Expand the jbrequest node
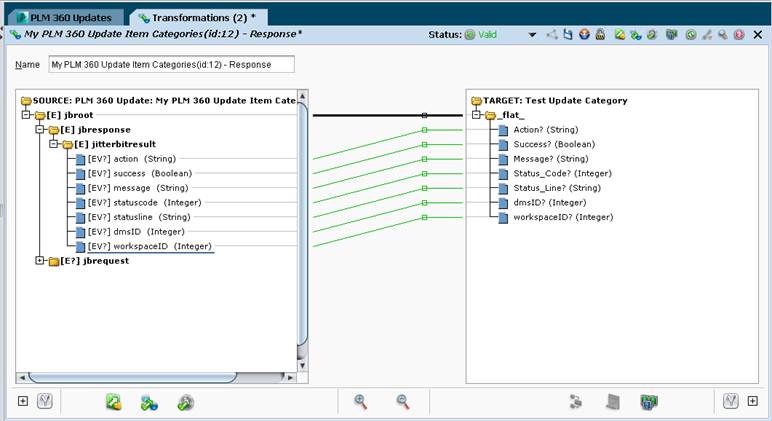The width and height of the screenshot is (772, 421). coord(39,260)
